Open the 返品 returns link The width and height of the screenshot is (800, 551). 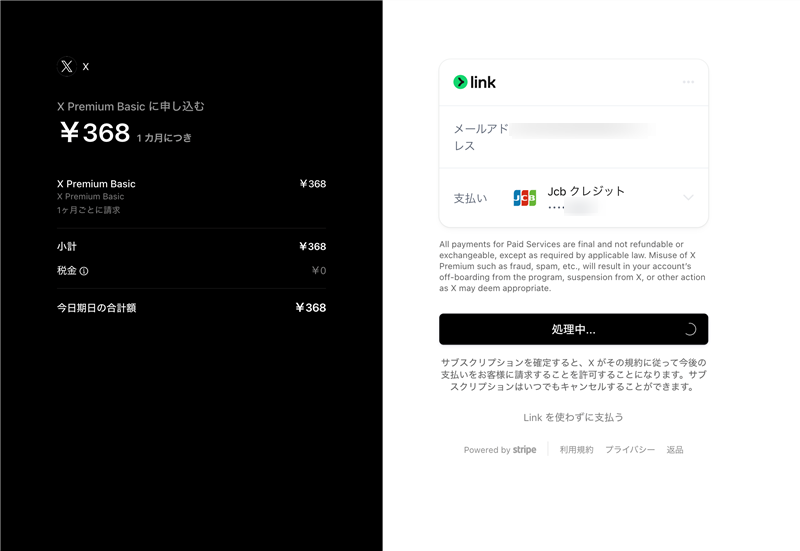[674, 449]
